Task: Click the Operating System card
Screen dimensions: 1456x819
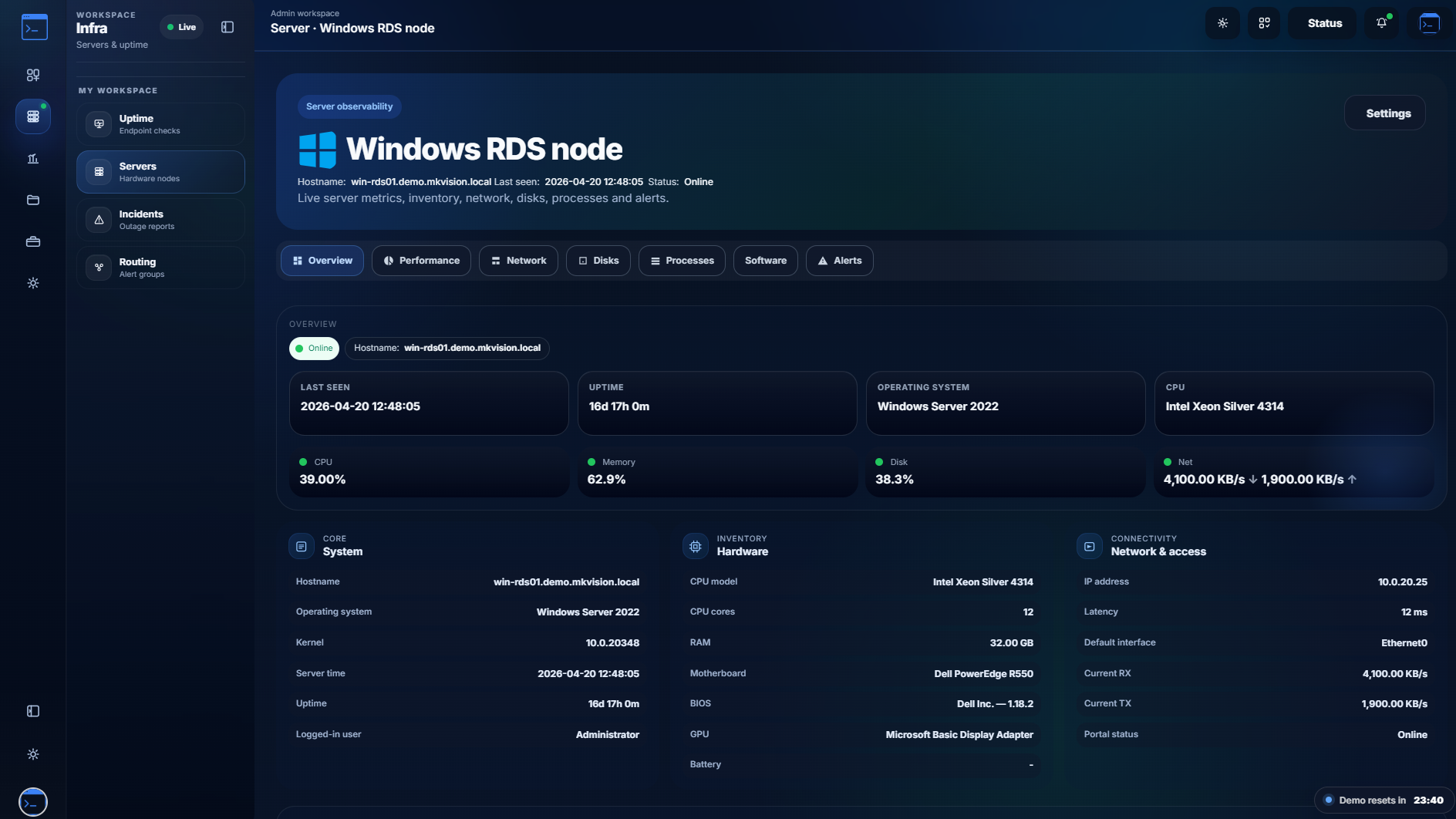Action: pyautogui.click(x=1006, y=403)
